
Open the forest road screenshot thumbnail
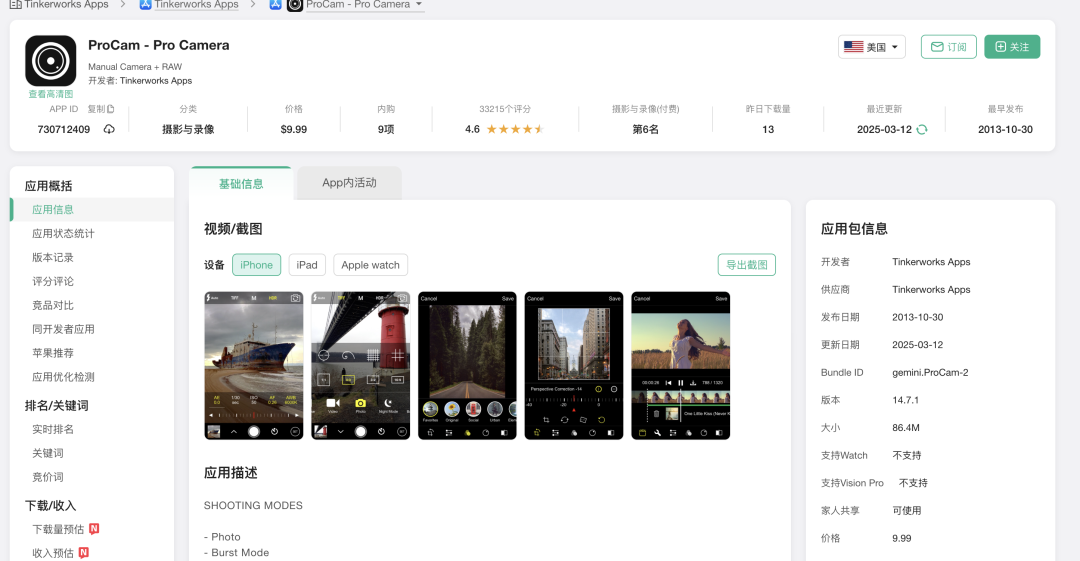click(467, 365)
